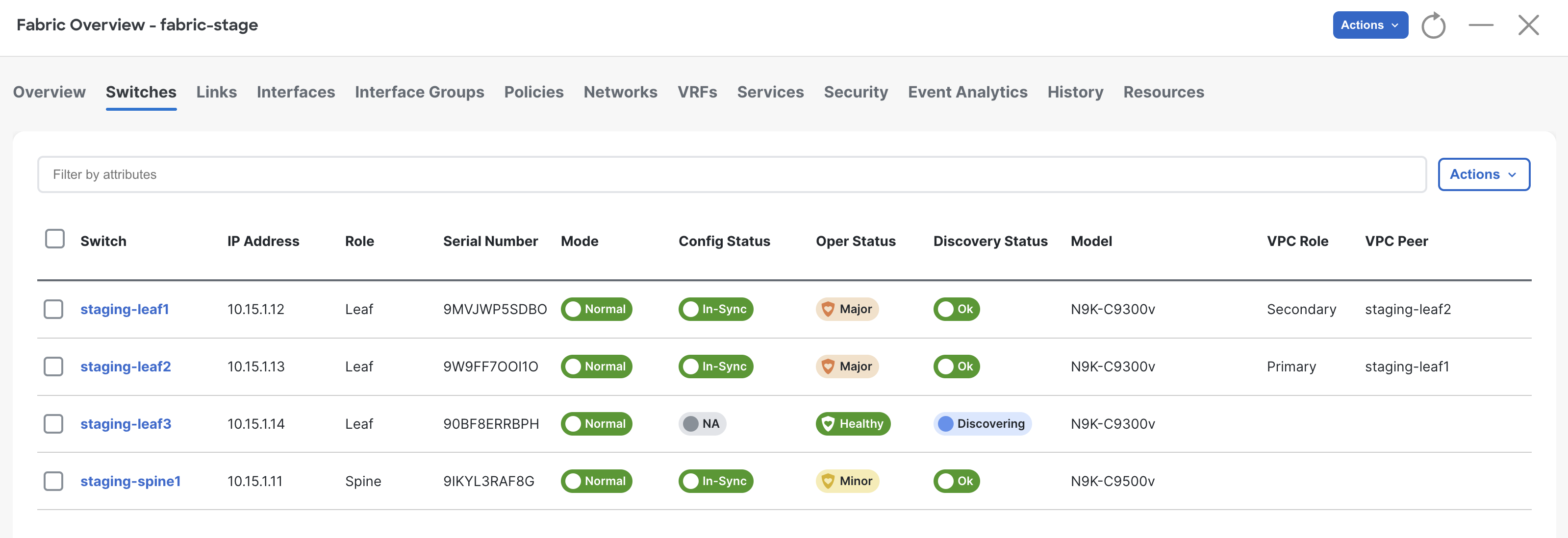Click the Discovery Status column header
This screenshot has height=538, width=1568.
[x=990, y=241]
